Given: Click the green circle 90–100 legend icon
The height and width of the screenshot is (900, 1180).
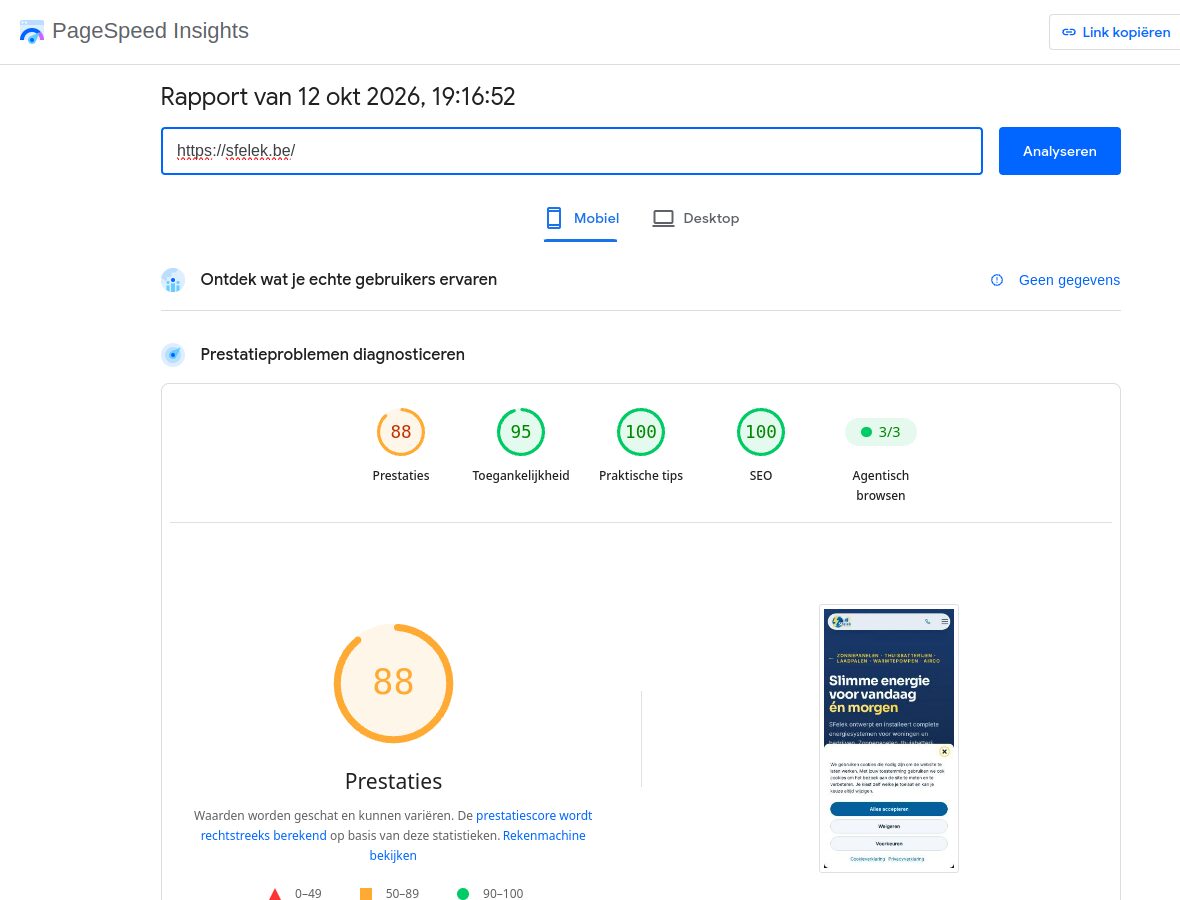Looking at the screenshot, I should click(463, 894).
